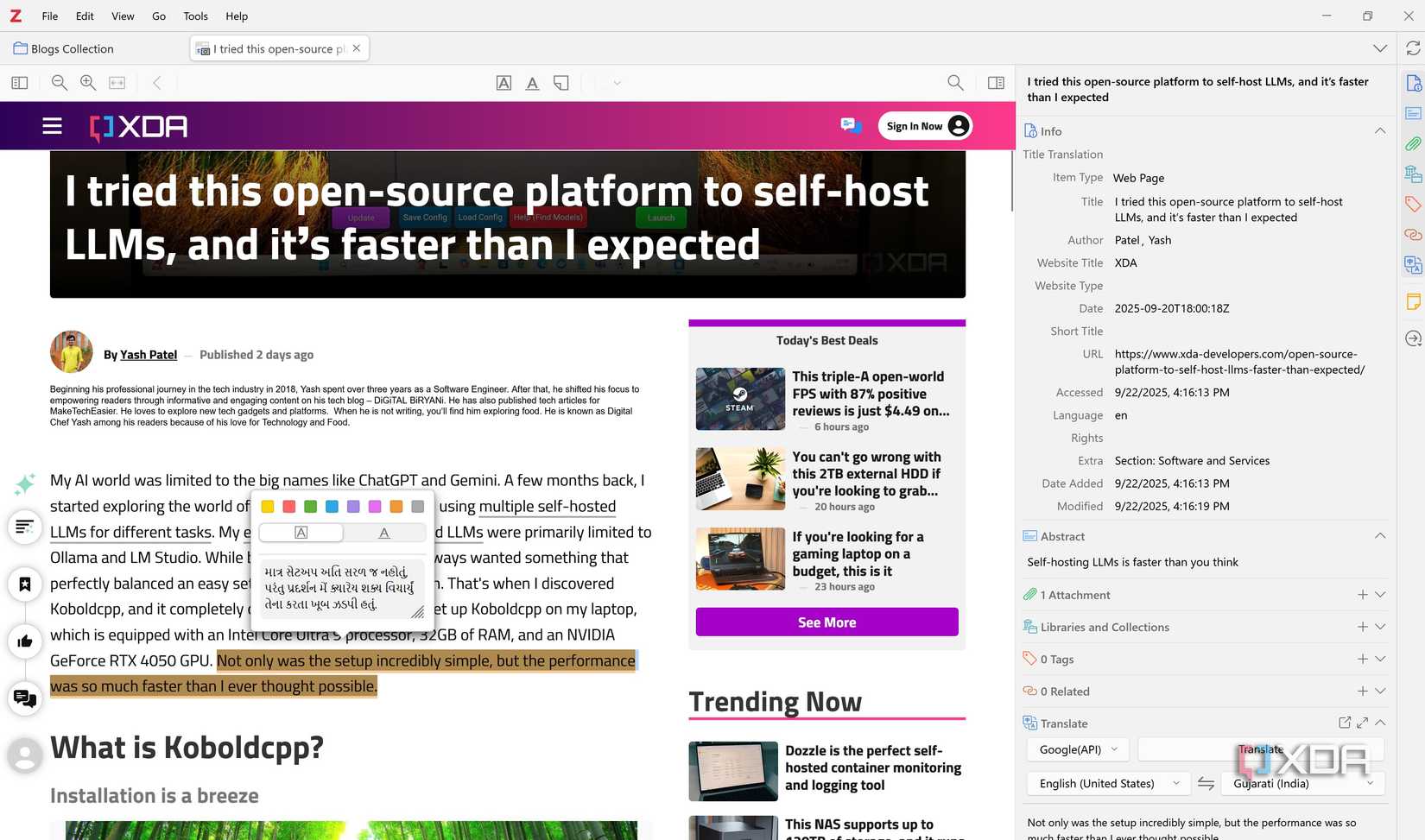Open the Help menu
Image resolution: width=1425 pixels, height=840 pixels.
pos(237,16)
